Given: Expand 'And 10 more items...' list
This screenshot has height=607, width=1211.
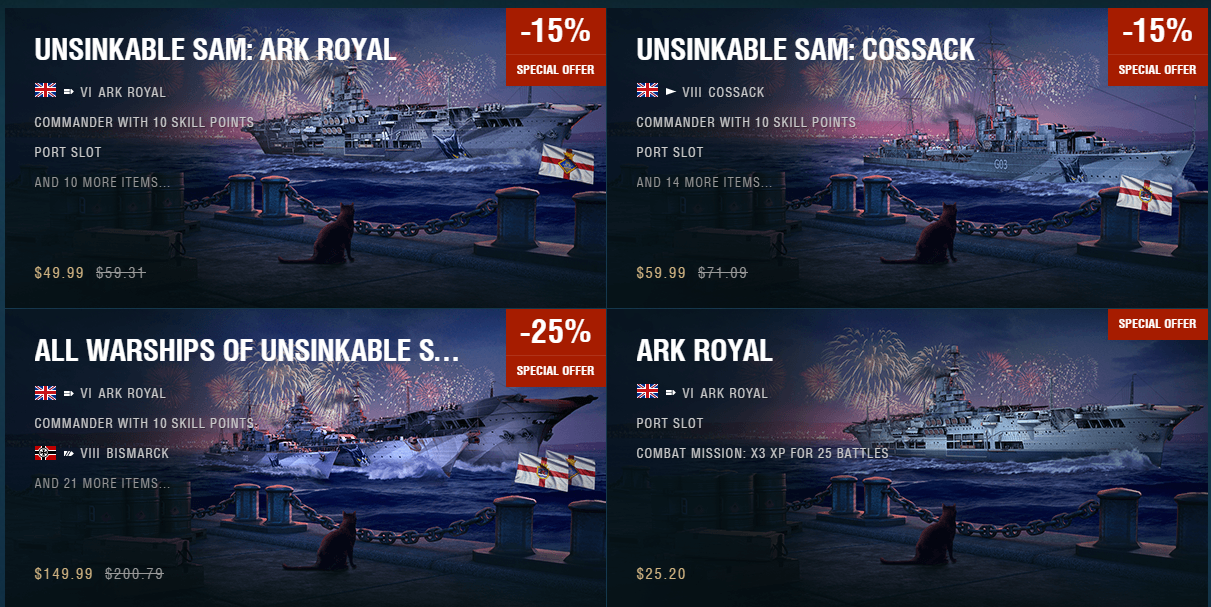Looking at the screenshot, I should click(102, 183).
